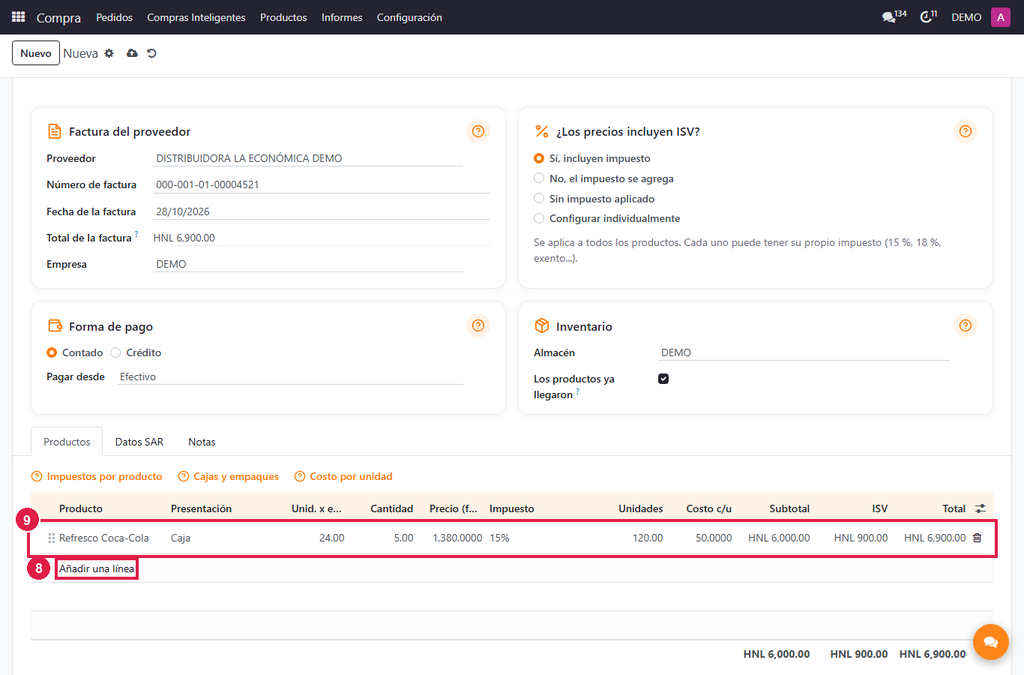Delete the Refresco Coca-Cola line with trash icon
The width and height of the screenshot is (1024, 675).
tap(977, 538)
